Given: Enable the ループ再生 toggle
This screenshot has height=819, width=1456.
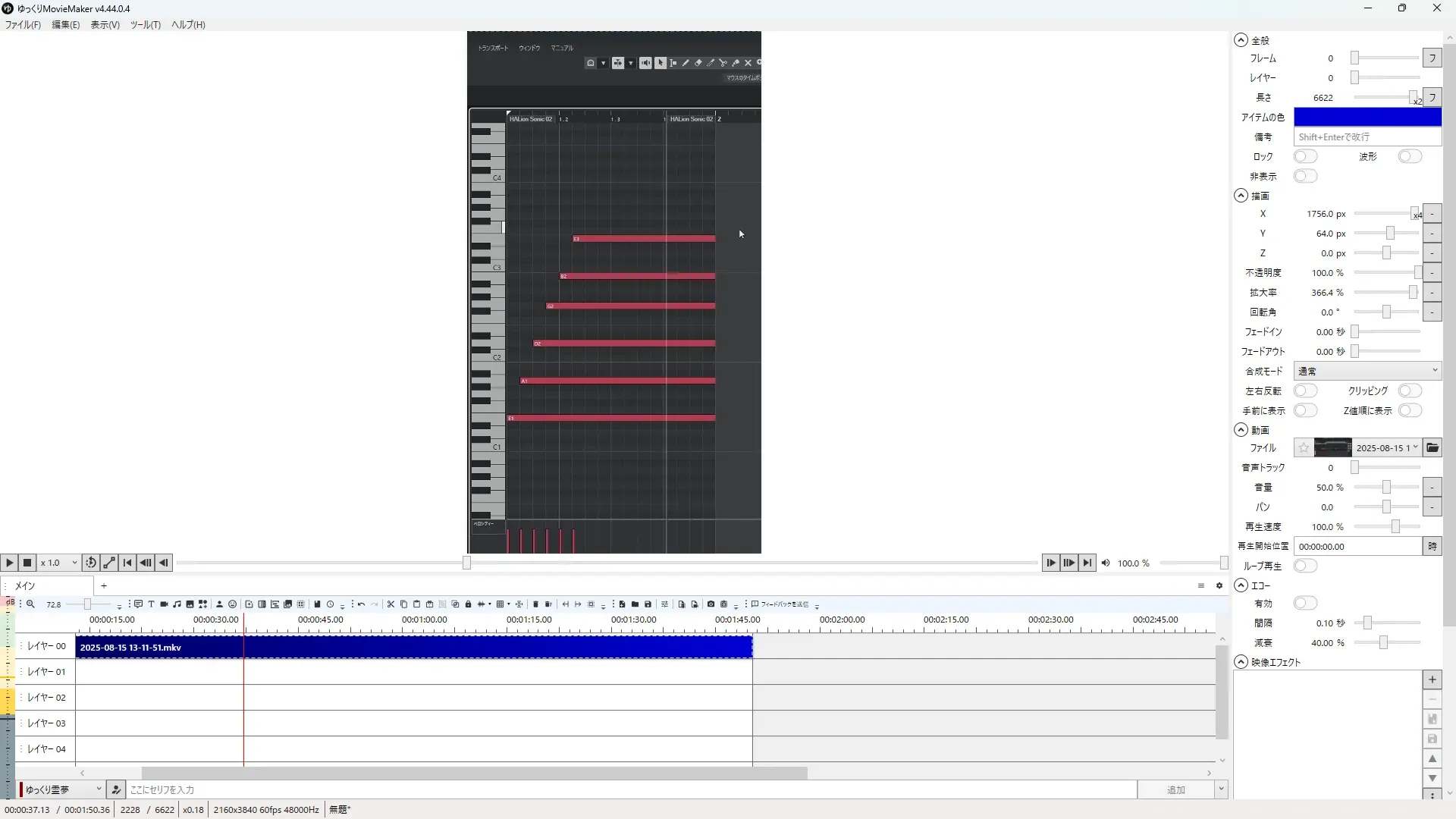Looking at the screenshot, I should [1305, 566].
